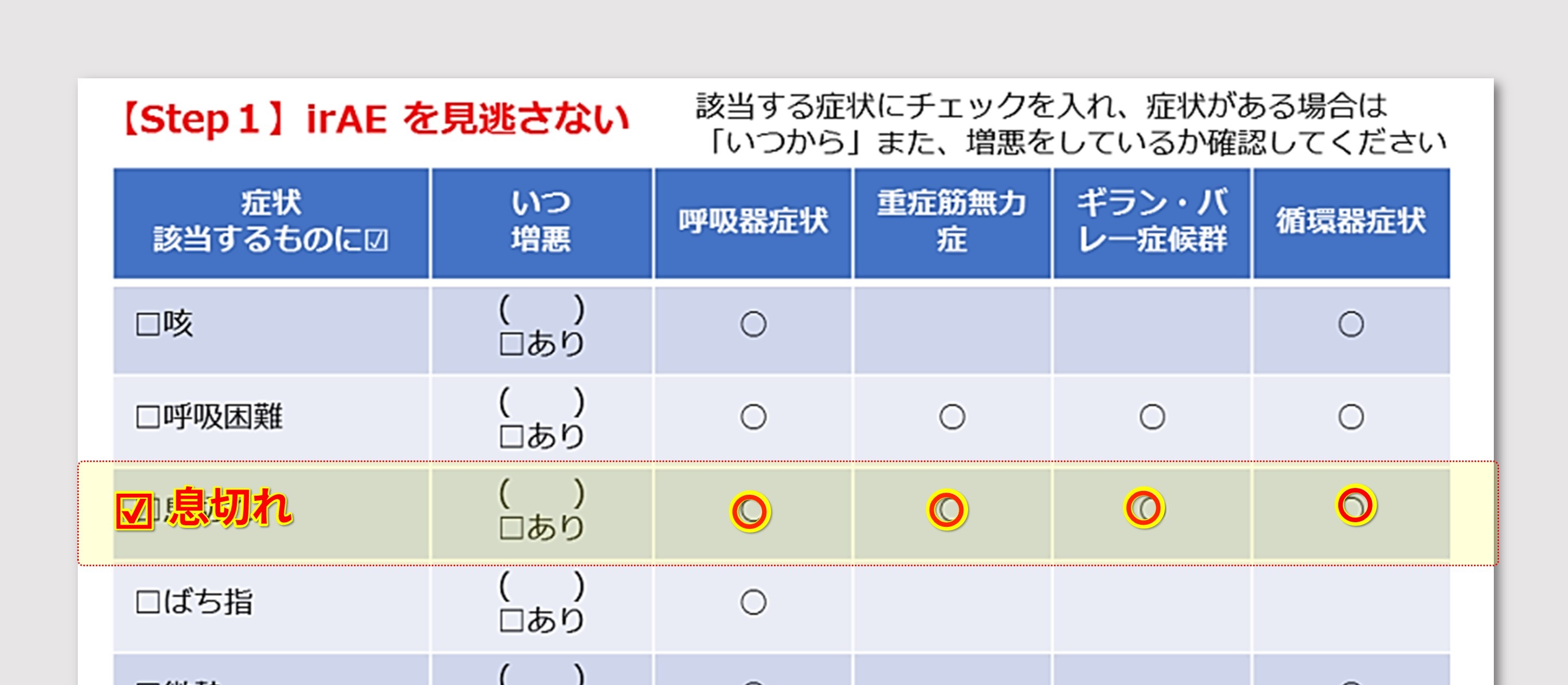Tick あり checkbox in ばち指 row
Image resolution: width=1568 pixels, height=685 pixels.
(511, 621)
